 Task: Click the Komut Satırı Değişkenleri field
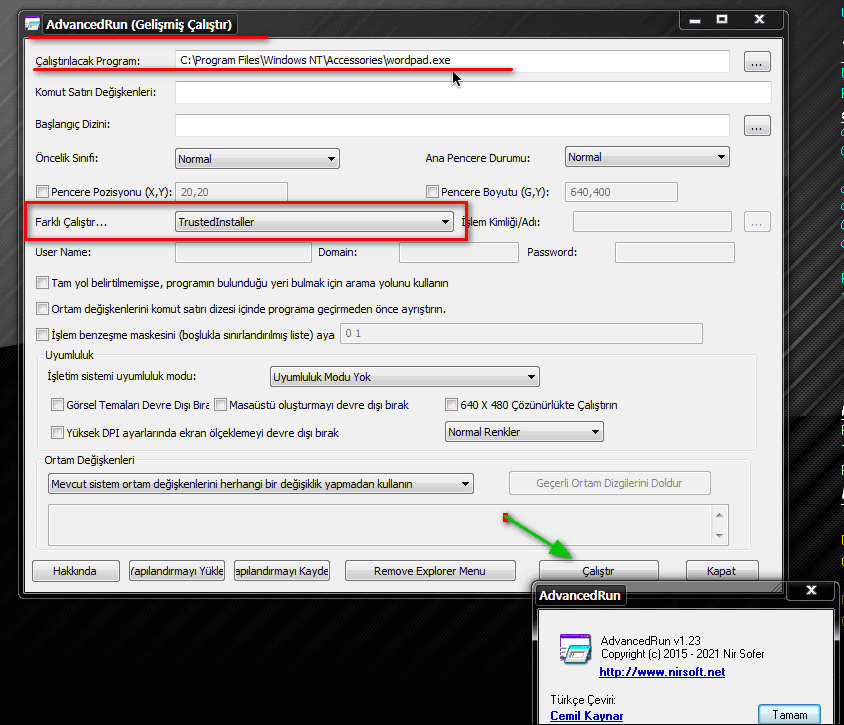pos(473,92)
